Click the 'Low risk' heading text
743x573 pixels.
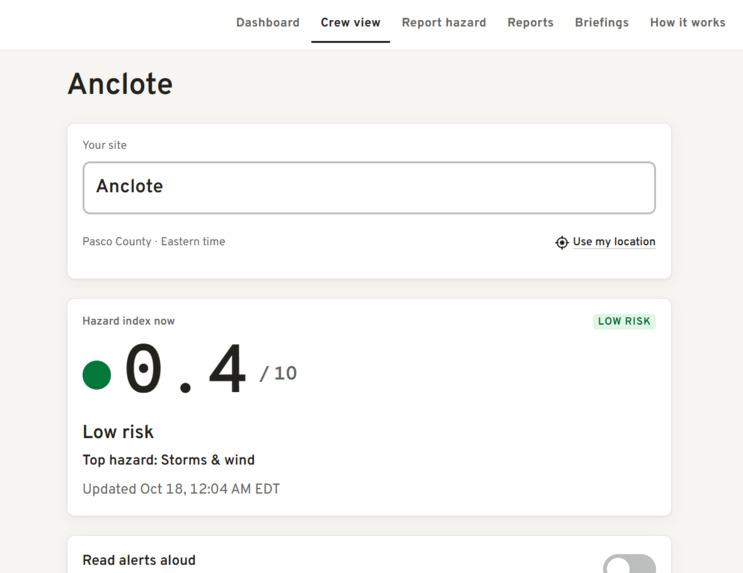click(118, 432)
